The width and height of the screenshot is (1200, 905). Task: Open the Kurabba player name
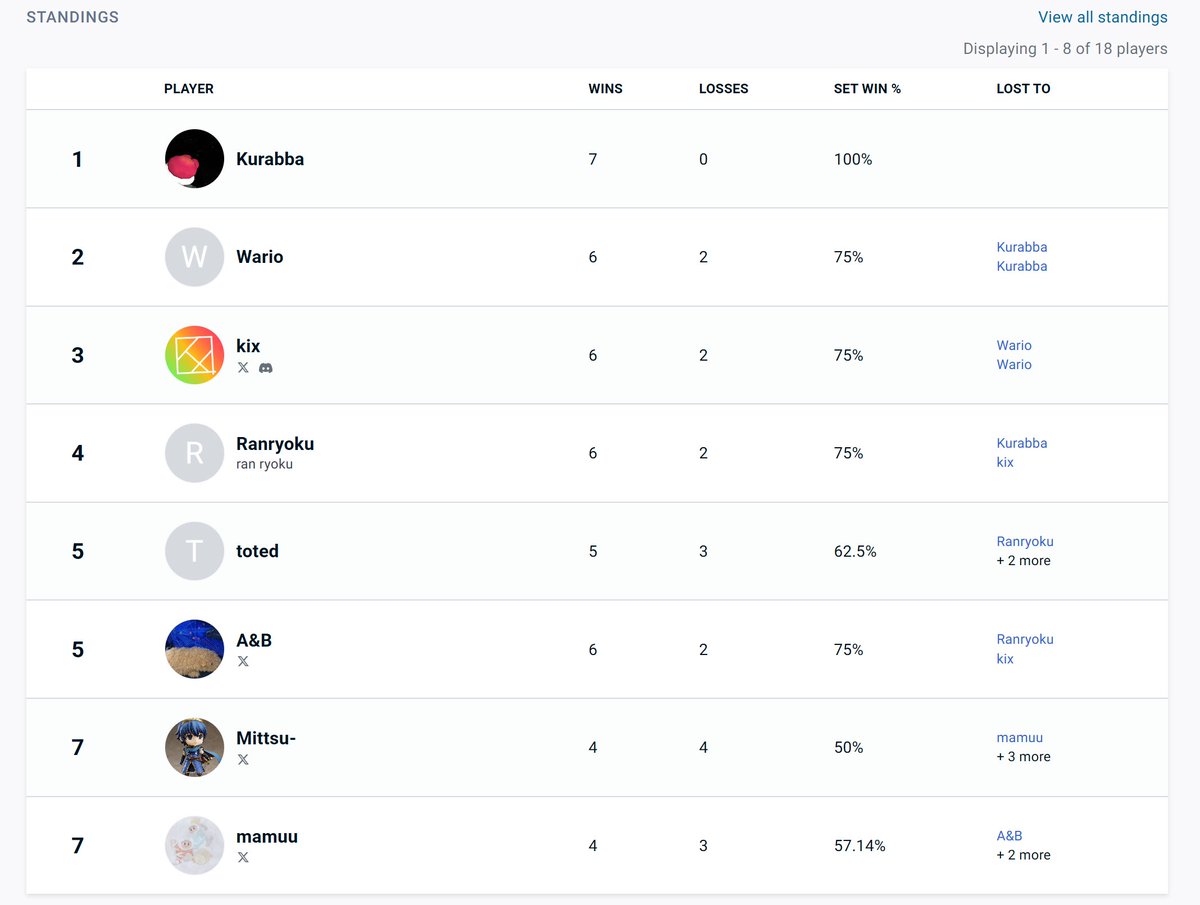click(270, 159)
